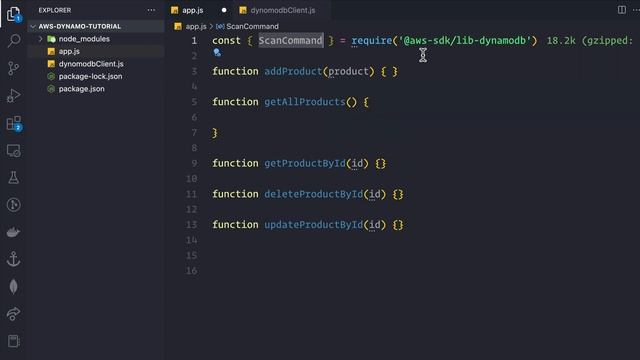Click app.js in the breadcrumb path
The height and width of the screenshot is (360, 640).
(x=196, y=27)
